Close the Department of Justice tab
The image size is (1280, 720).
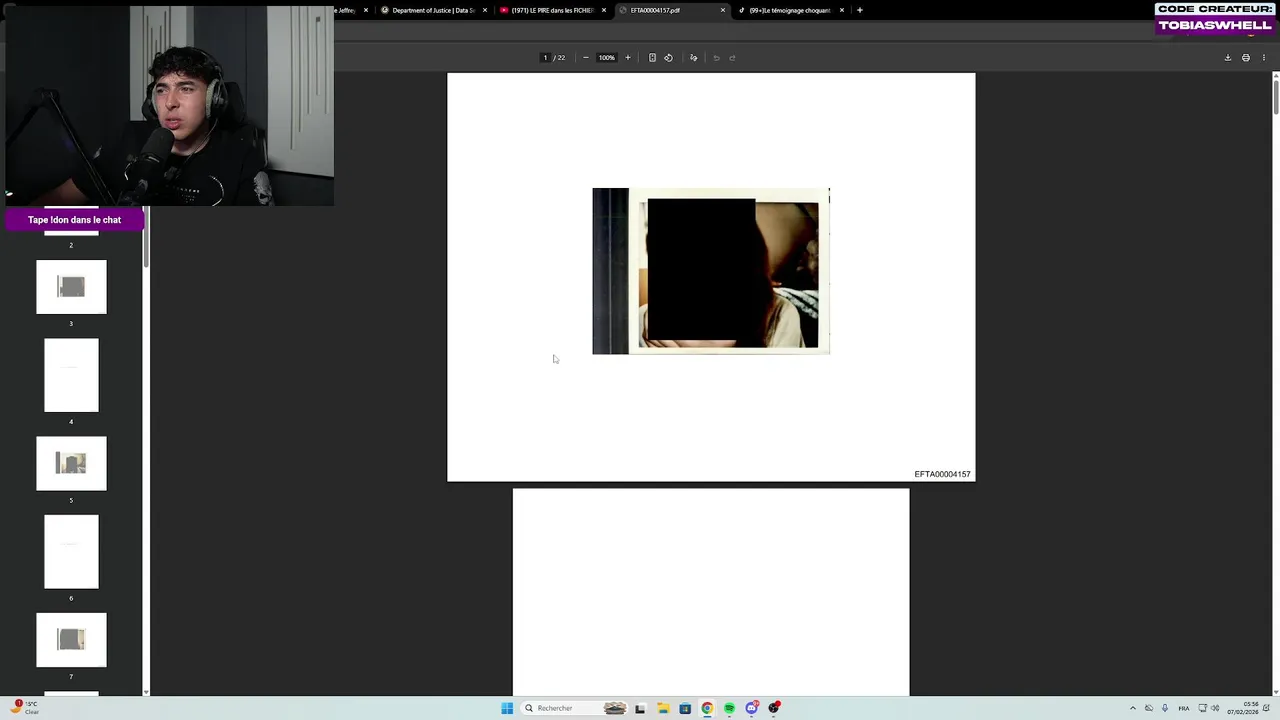point(485,10)
